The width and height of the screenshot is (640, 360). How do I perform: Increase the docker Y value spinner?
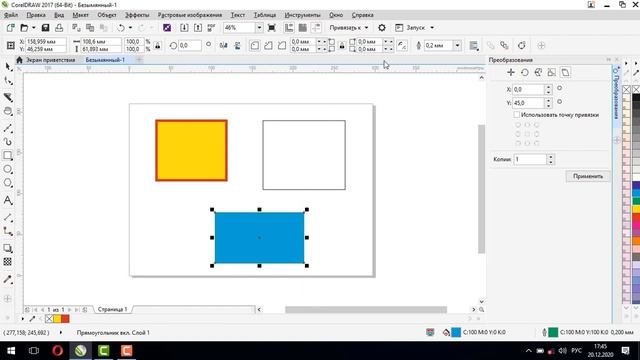point(549,100)
